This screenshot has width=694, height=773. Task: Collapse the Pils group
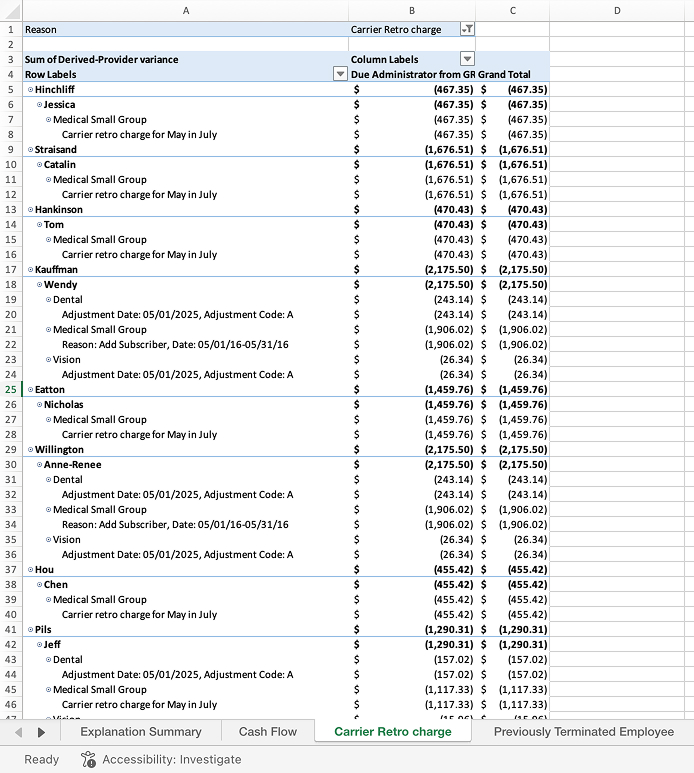[31, 630]
